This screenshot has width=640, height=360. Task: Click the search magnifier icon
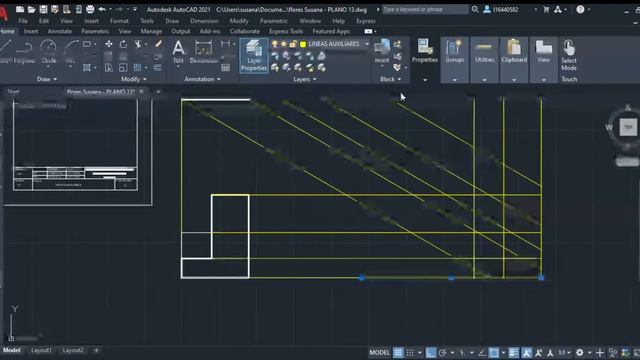pos(475,9)
